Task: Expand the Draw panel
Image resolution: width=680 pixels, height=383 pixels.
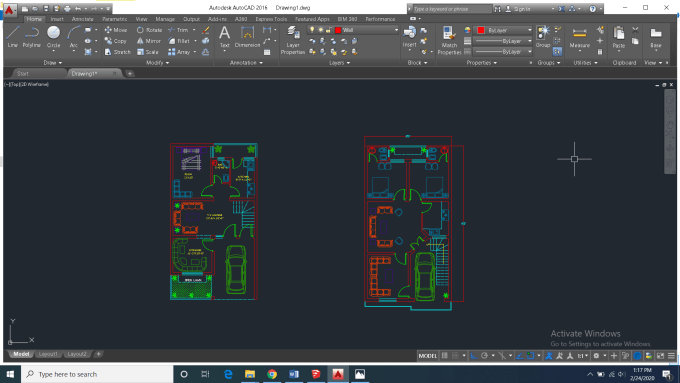Action: click(x=53, y=63)
